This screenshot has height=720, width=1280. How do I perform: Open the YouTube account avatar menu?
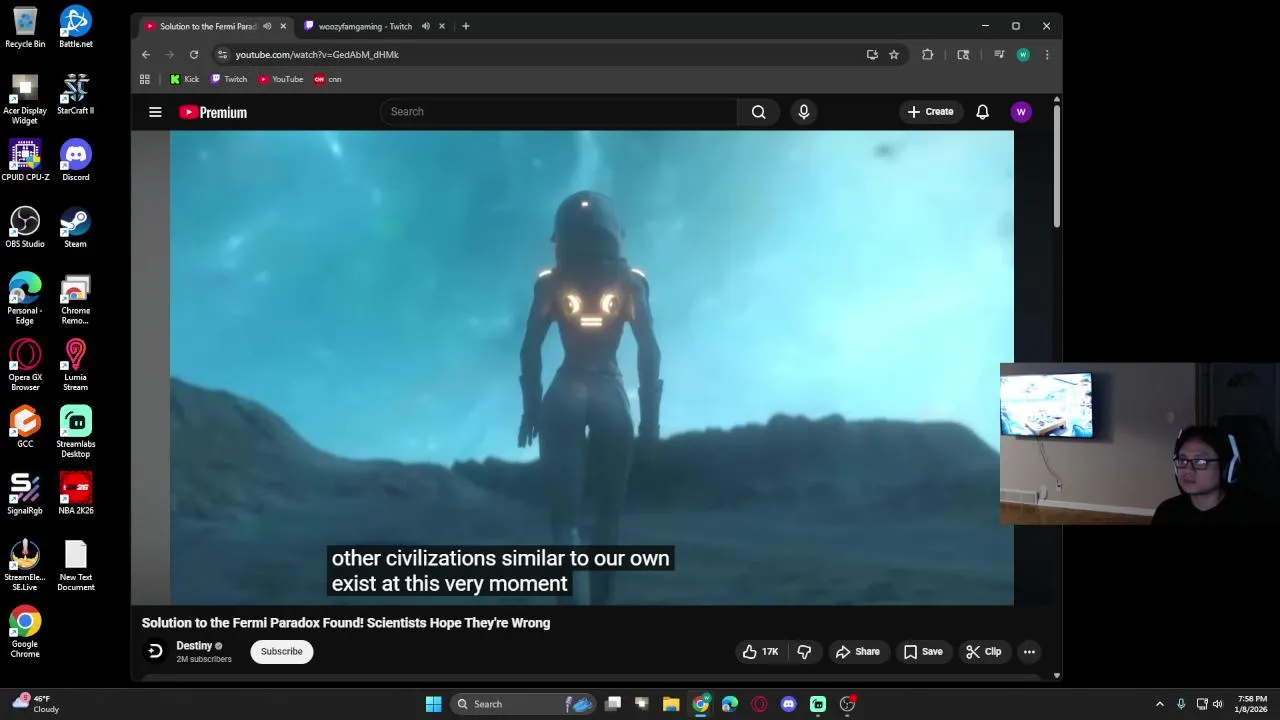[1021, 112]
